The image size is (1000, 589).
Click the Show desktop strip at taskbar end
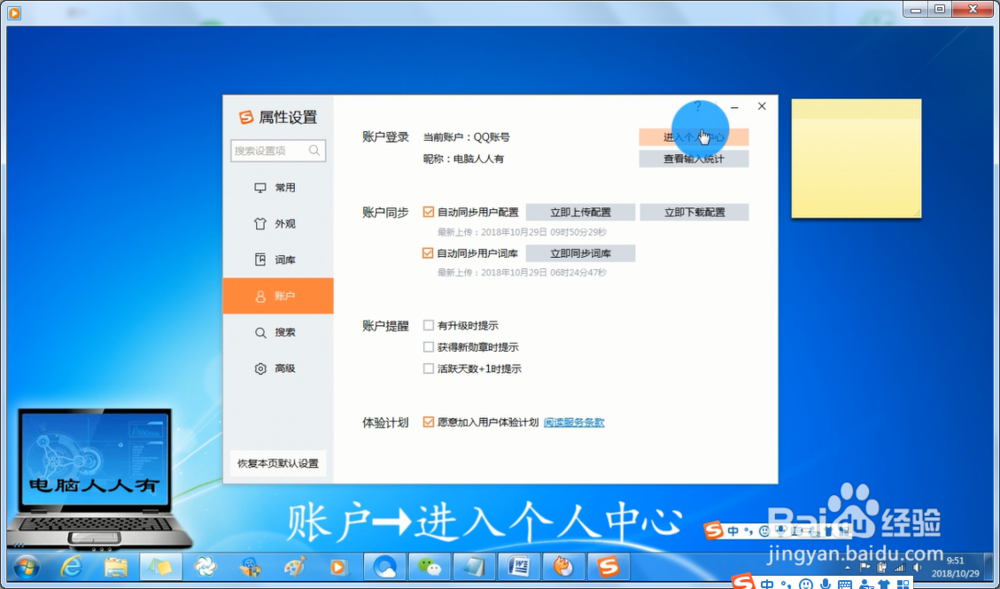pos(988,567)
